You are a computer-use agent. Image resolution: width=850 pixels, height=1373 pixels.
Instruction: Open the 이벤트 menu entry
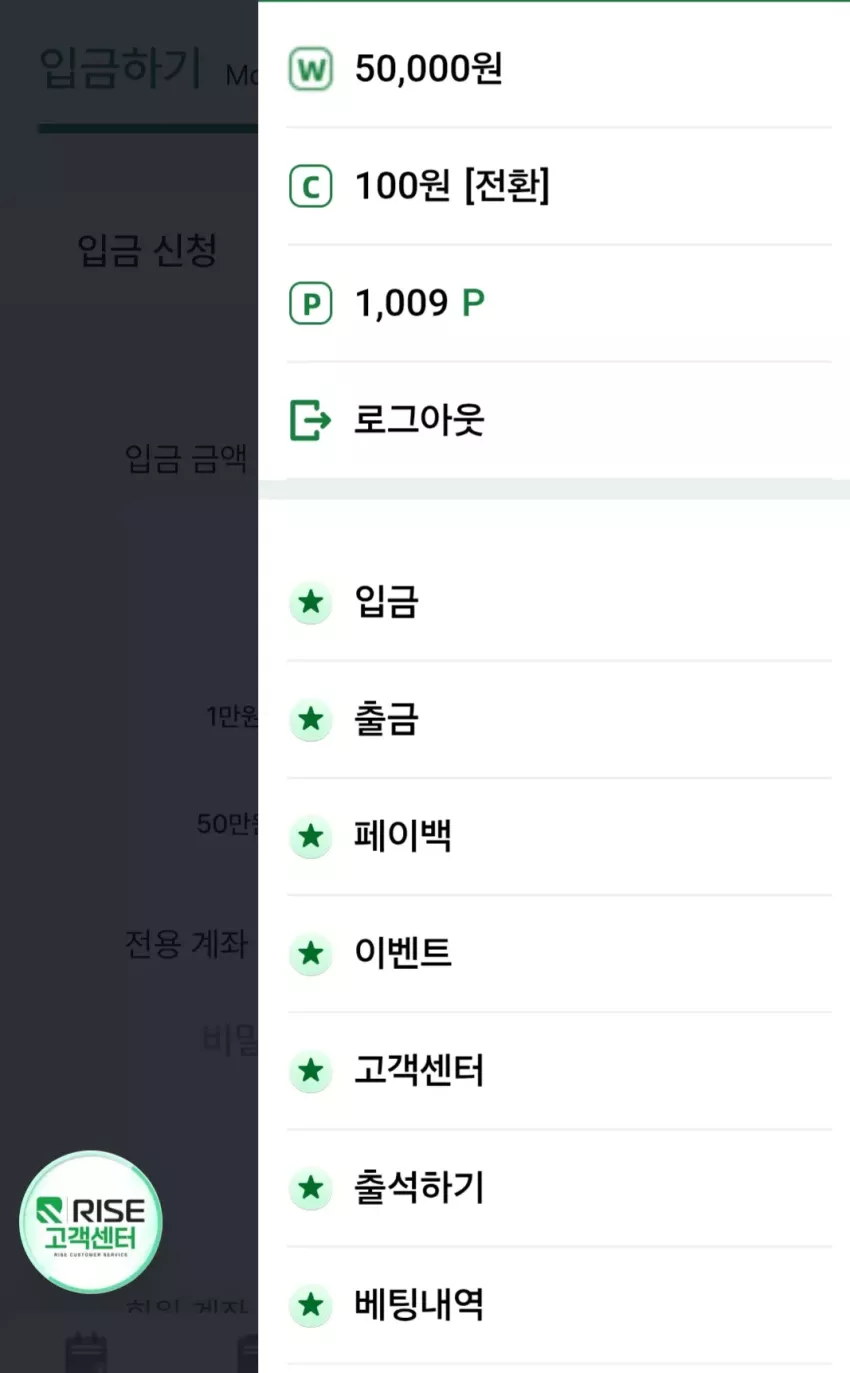click(x=559, y=954)
